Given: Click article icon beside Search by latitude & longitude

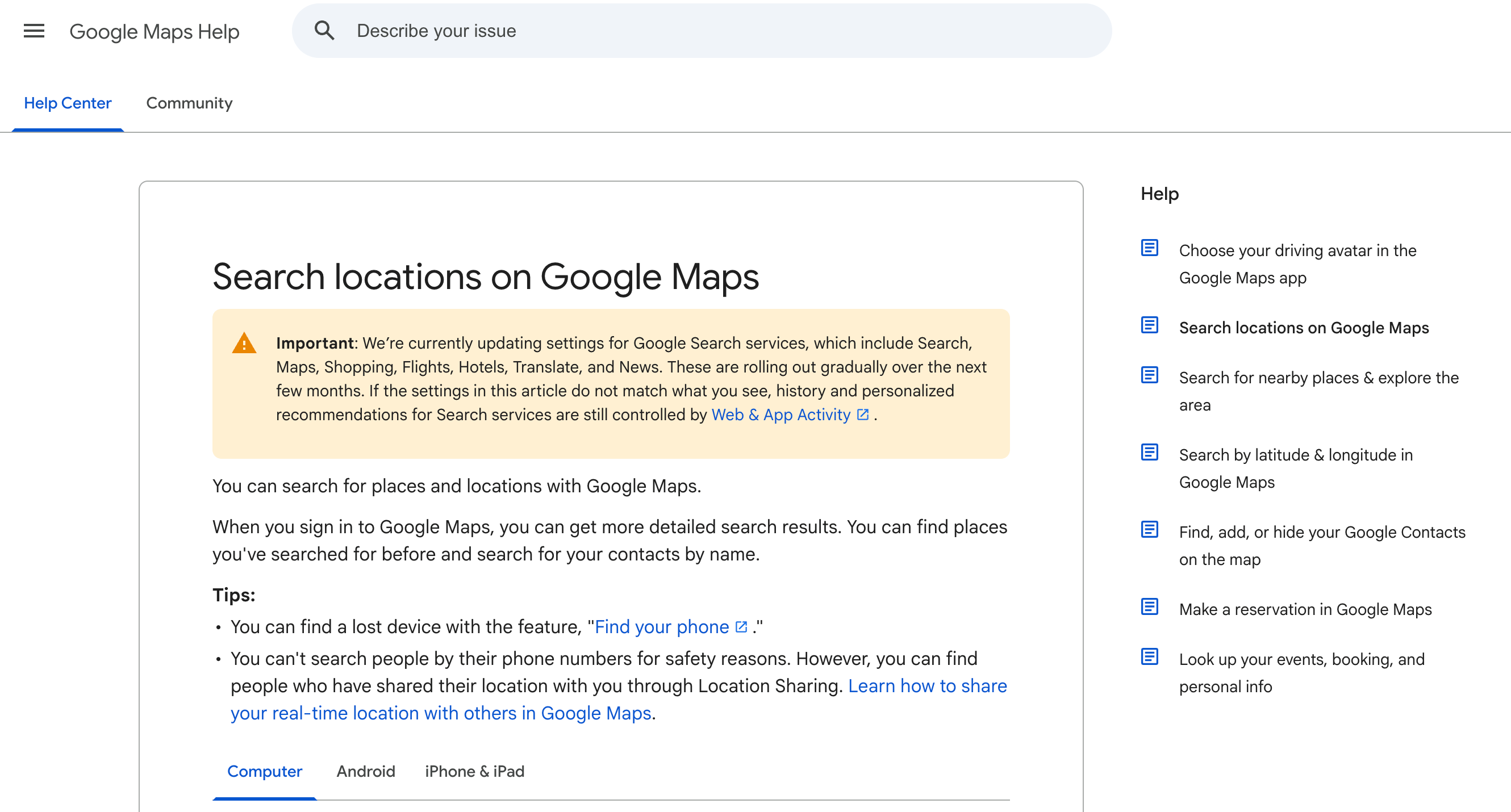Looking at the screenshot, I should [x=1150, y=452].
